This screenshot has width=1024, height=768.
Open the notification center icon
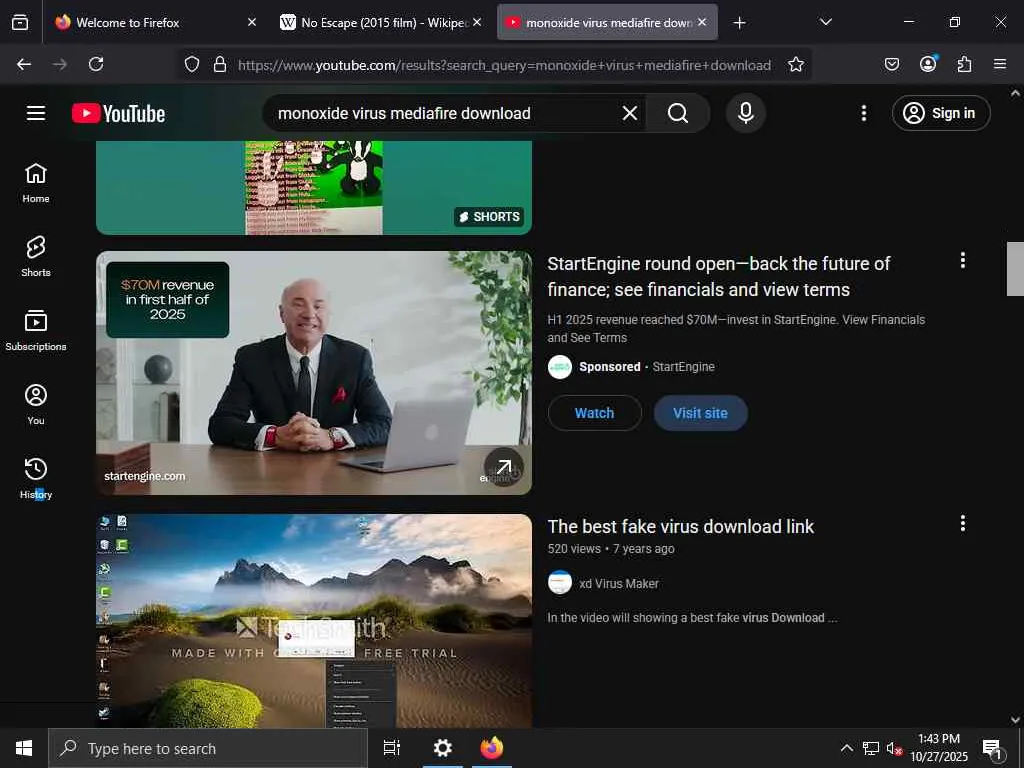(993, 748)
